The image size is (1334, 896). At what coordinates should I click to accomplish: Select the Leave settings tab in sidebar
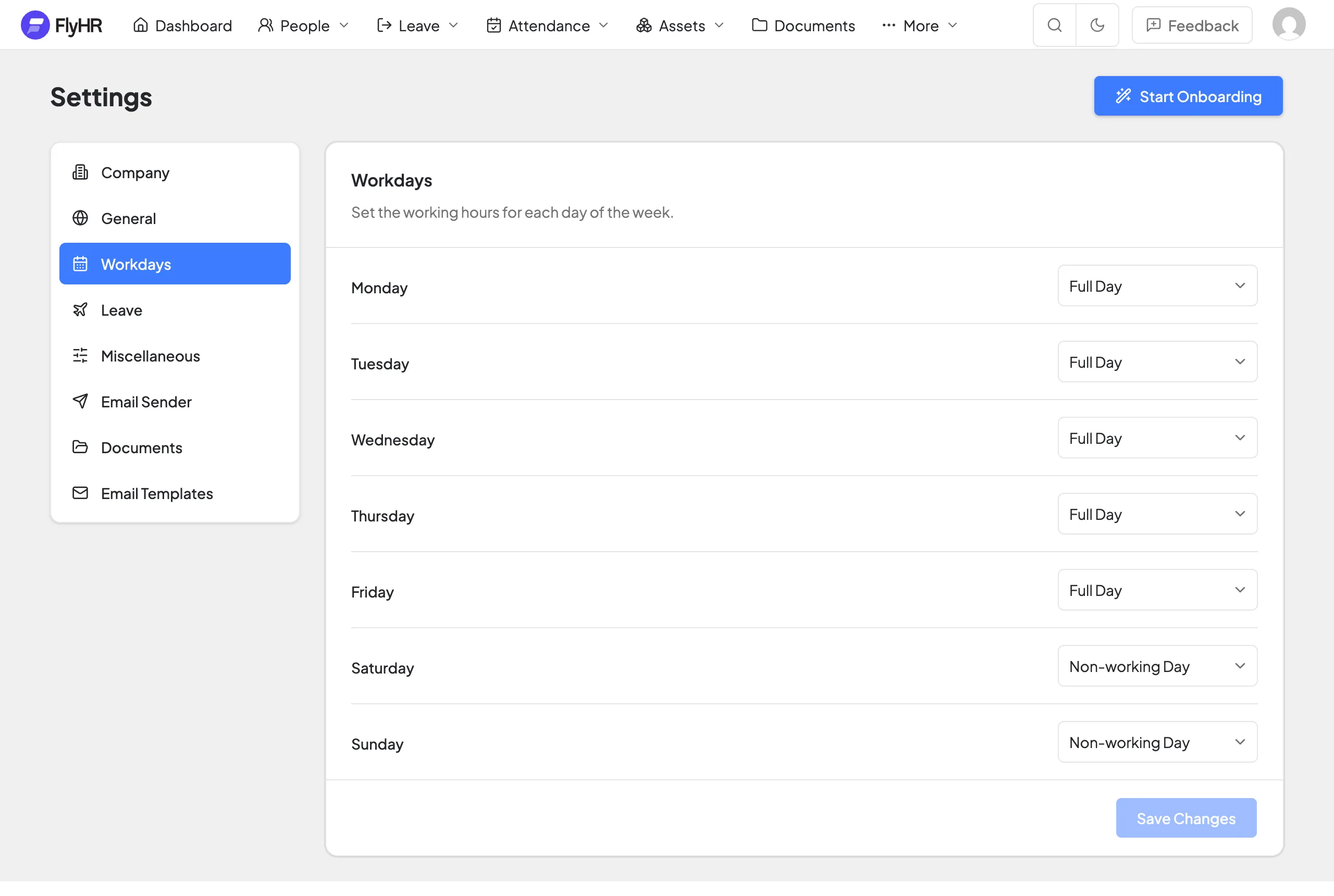pyautogui.click(x=175, y=309)
